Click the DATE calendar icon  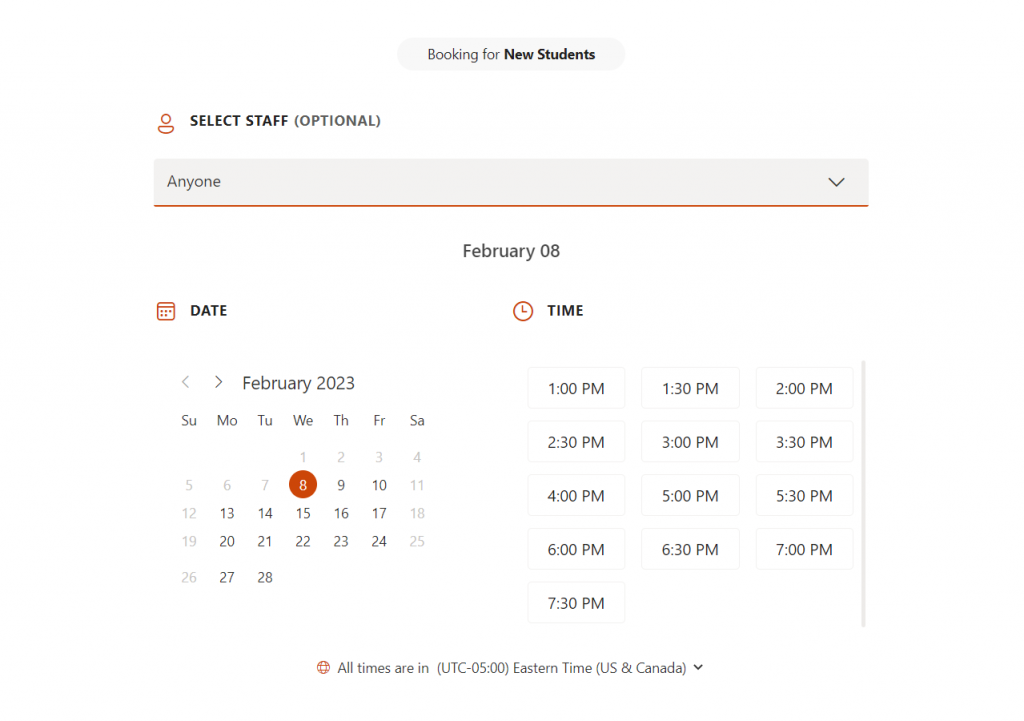tap(165, 310)
